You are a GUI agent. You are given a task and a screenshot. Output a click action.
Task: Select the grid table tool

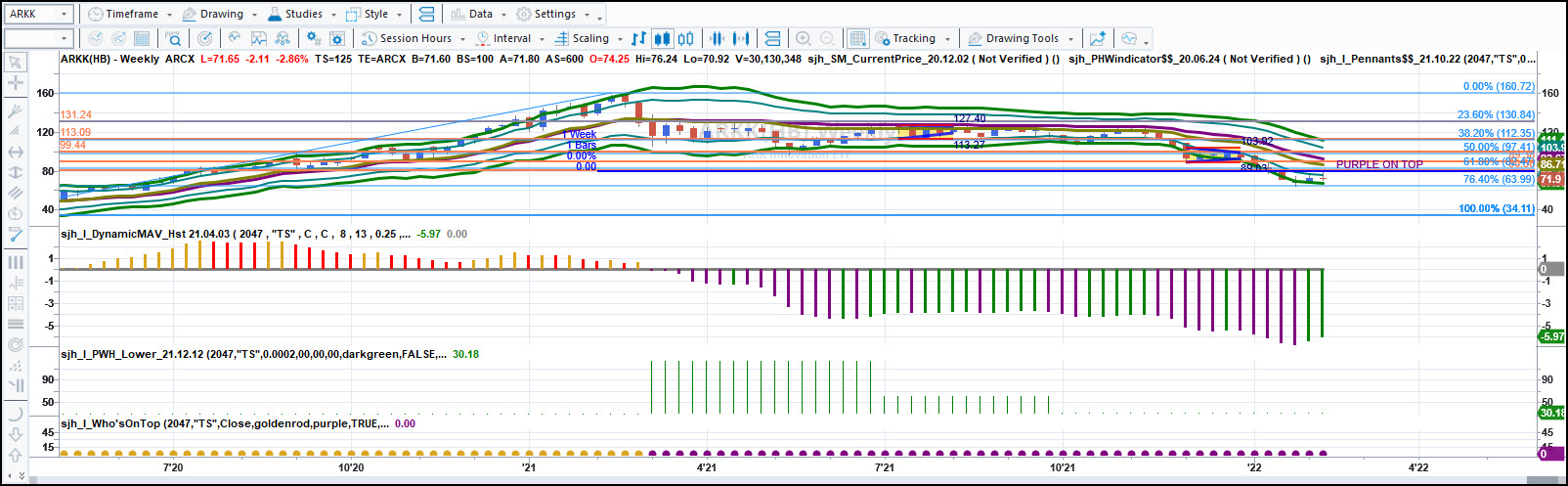[16, 303]
